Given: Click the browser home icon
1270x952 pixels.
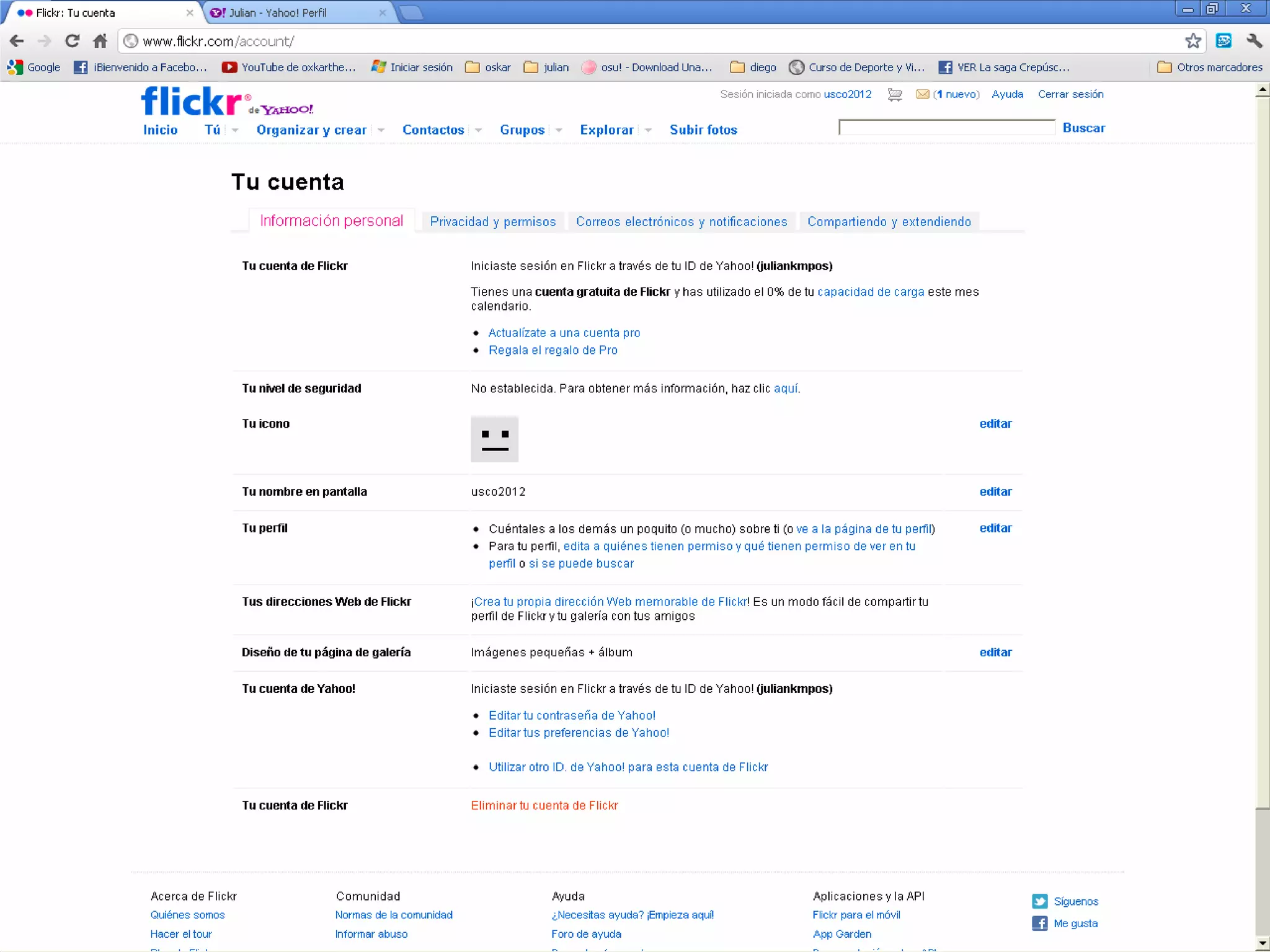Looking at the screenshot, I should pos(100,41).
